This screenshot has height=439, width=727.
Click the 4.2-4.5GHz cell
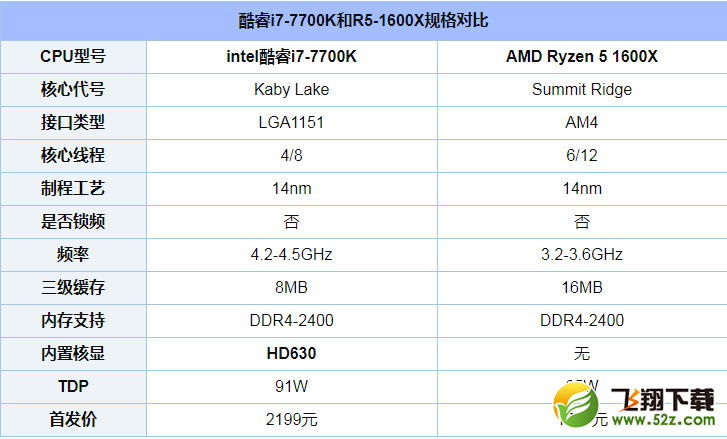click(292, 254)
